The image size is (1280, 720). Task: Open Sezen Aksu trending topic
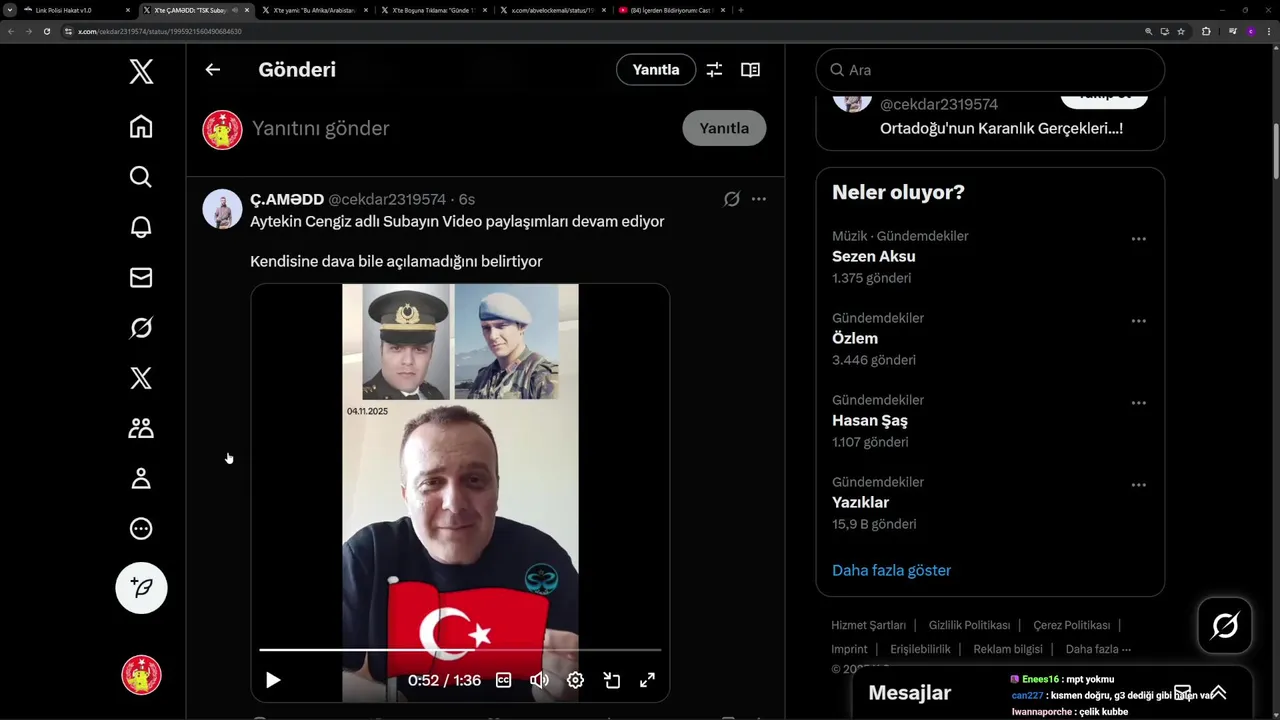coord(874,256)
